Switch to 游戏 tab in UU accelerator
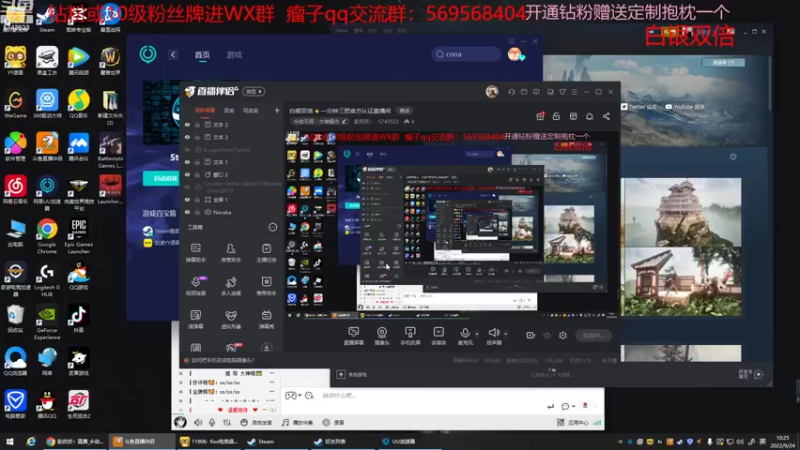This screenshot has height=450, width=800. [234, 55]
